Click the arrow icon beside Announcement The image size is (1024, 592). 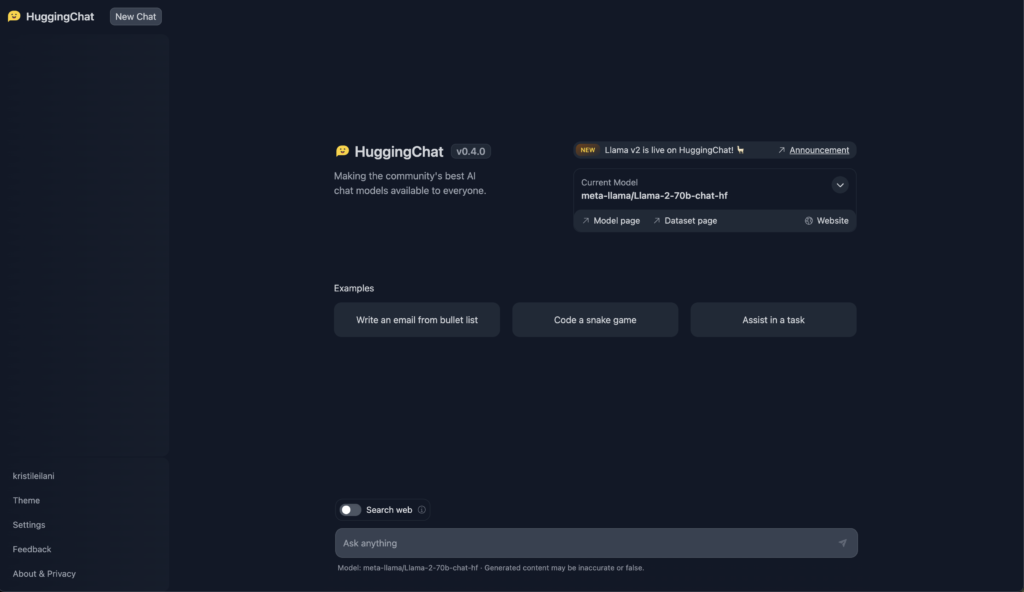(x=782, y=150)
